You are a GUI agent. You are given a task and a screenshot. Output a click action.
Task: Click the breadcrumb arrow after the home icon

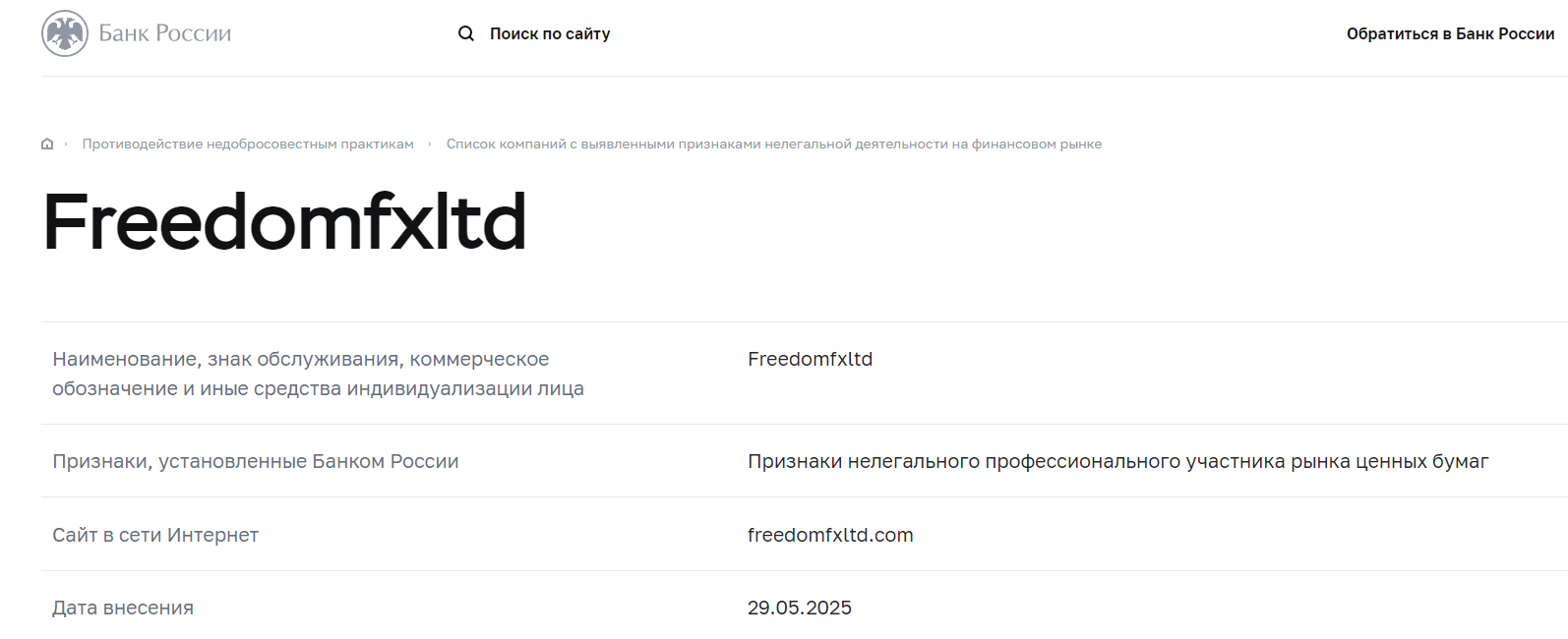(66, 145)
